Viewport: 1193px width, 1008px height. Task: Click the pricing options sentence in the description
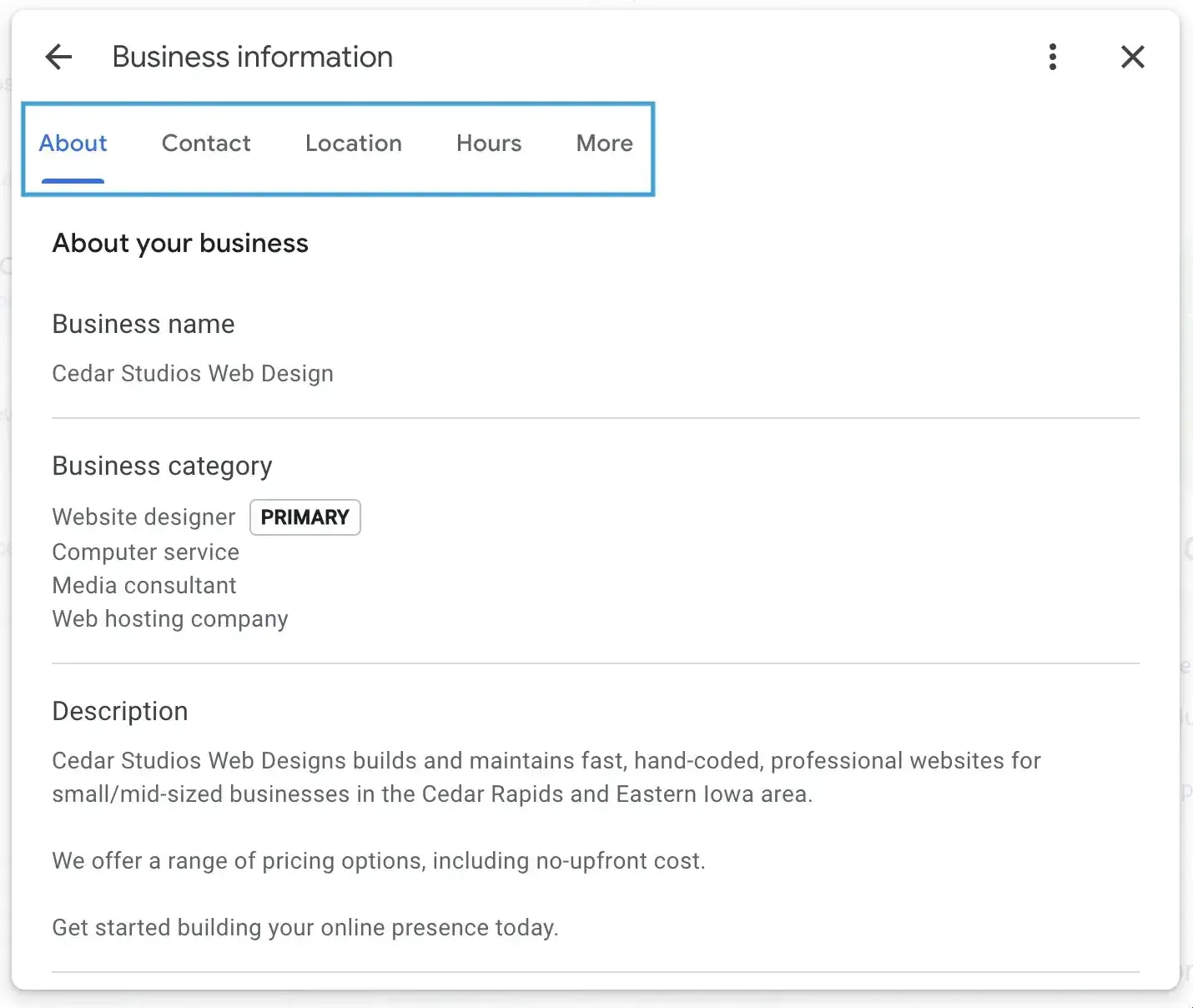[x=378, y=860]
